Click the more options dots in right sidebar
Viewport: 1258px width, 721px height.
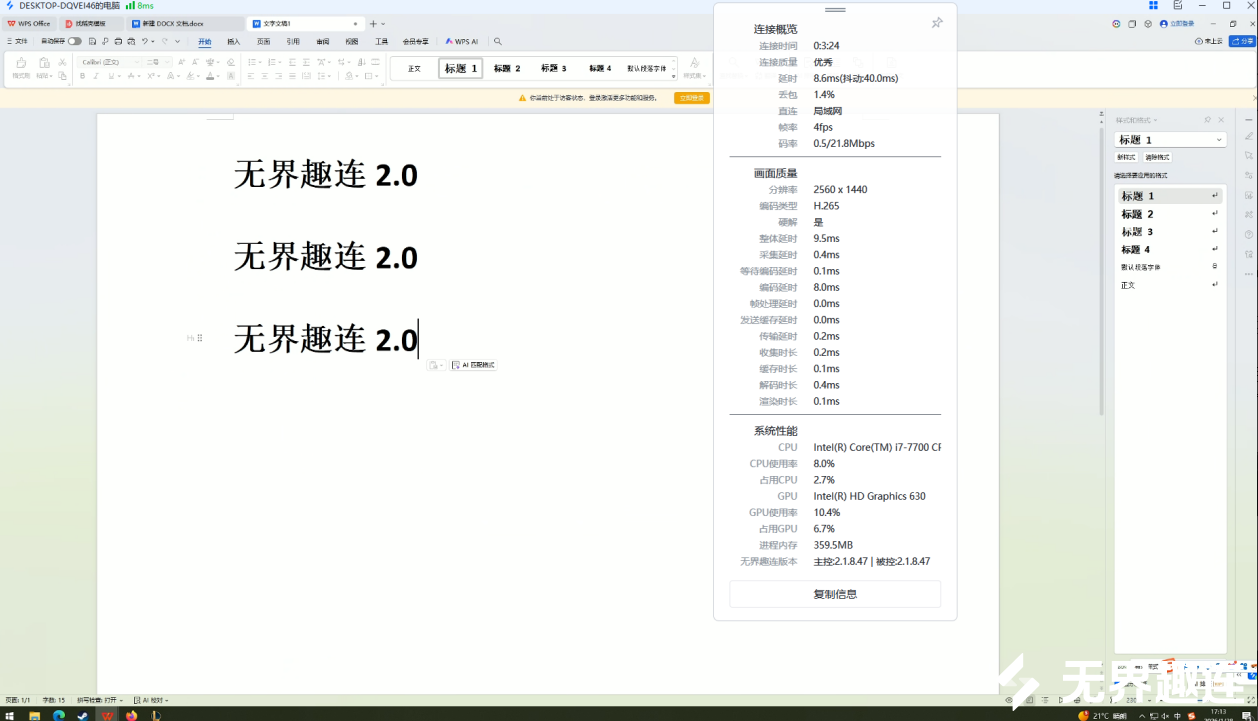point(1248,273)
